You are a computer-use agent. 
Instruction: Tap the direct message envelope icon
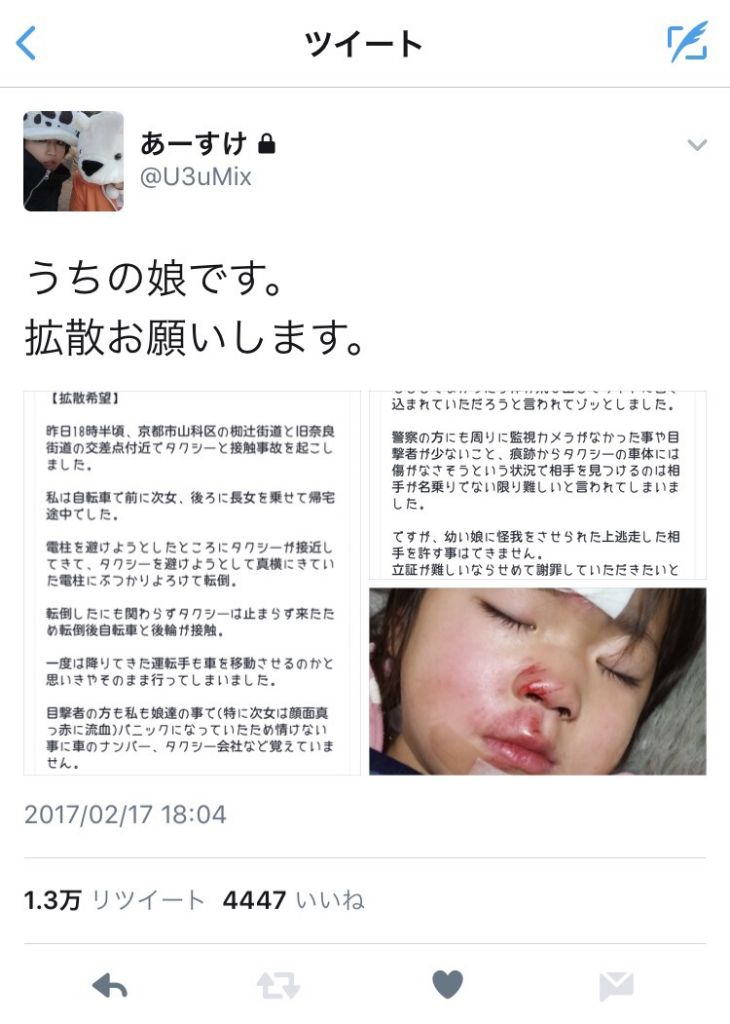(616, 985)
